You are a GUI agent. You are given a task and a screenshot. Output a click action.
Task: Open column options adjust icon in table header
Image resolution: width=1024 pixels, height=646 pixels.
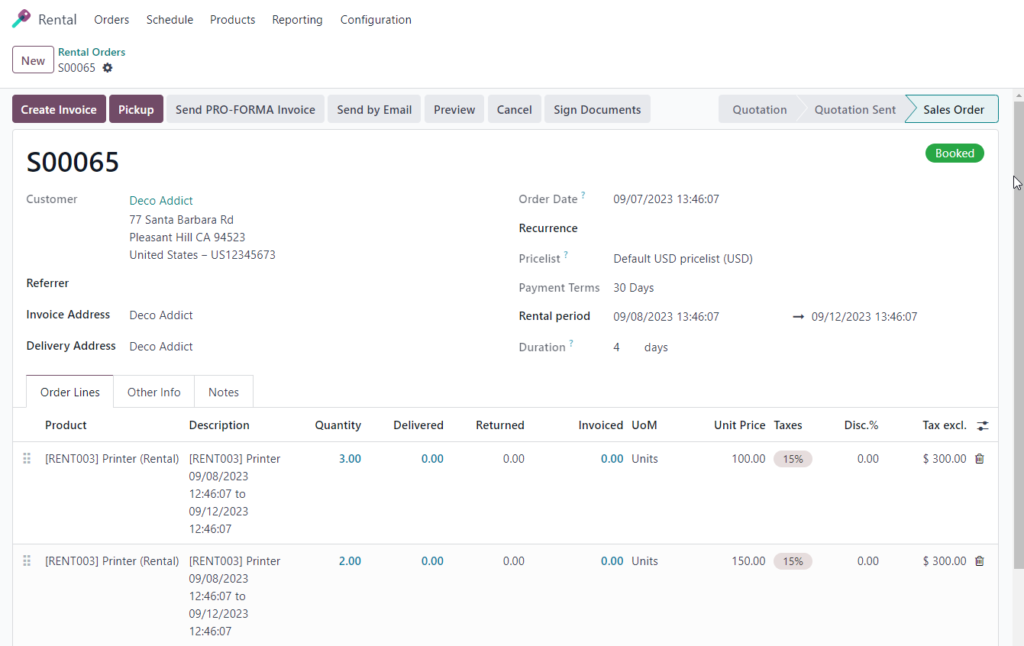pos(982,426)
